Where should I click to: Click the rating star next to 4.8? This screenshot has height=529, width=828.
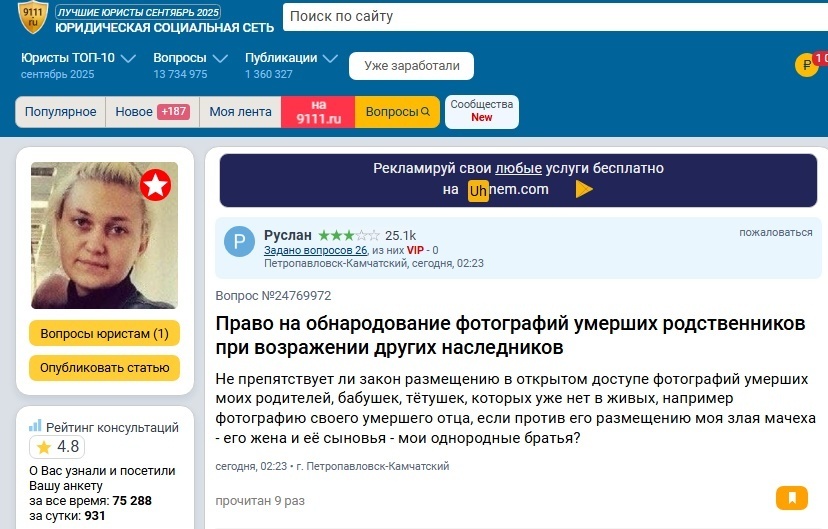click(x=44, y=447)
